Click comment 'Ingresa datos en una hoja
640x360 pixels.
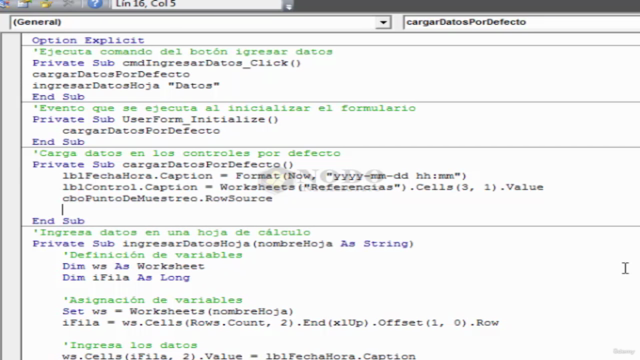pyautogui.click(x=171, y=233)
